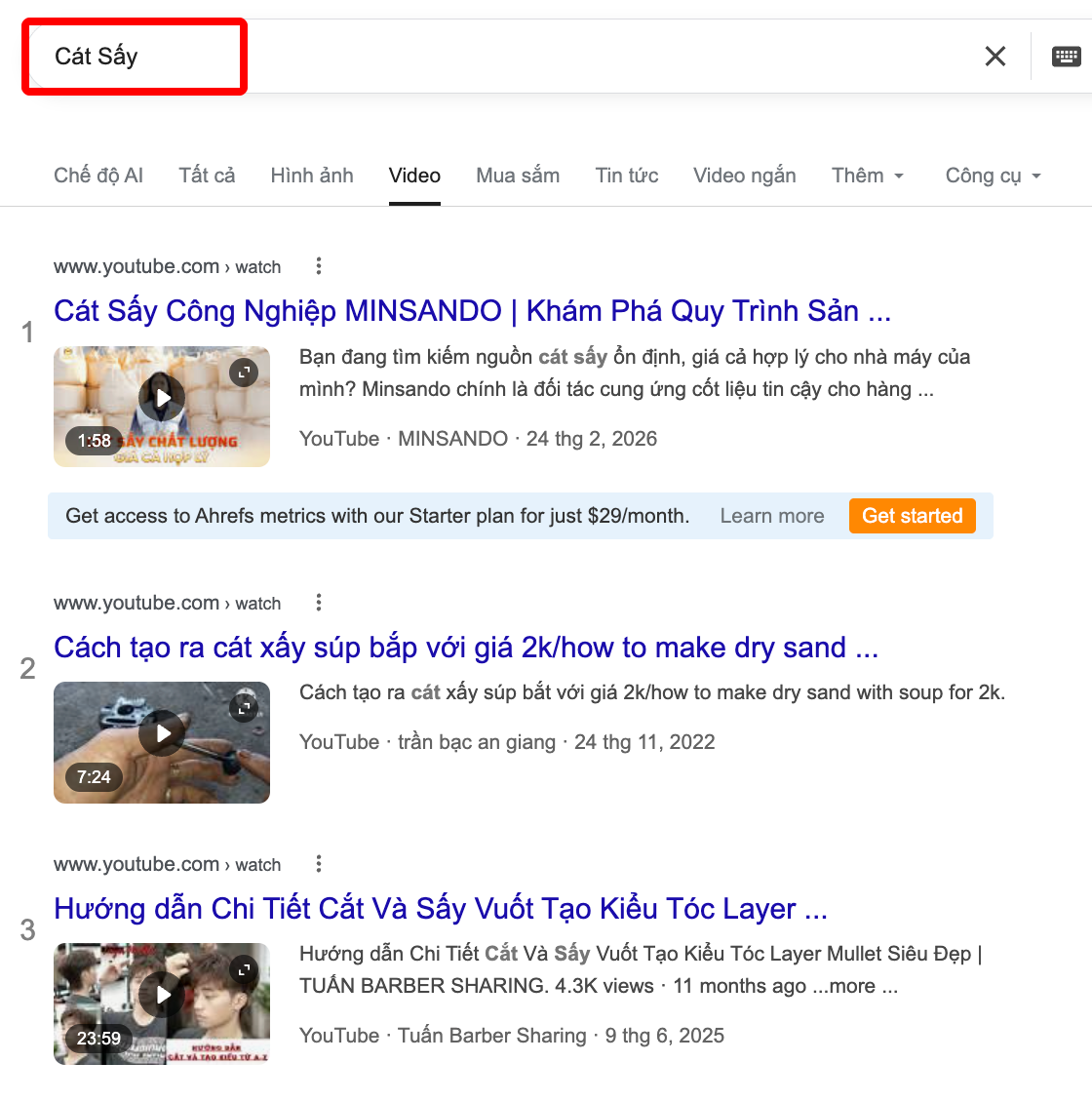Expand preview of the MINSANDO thumbnail
This screenshot has height=1102, width=1092.
coord(244,373)
